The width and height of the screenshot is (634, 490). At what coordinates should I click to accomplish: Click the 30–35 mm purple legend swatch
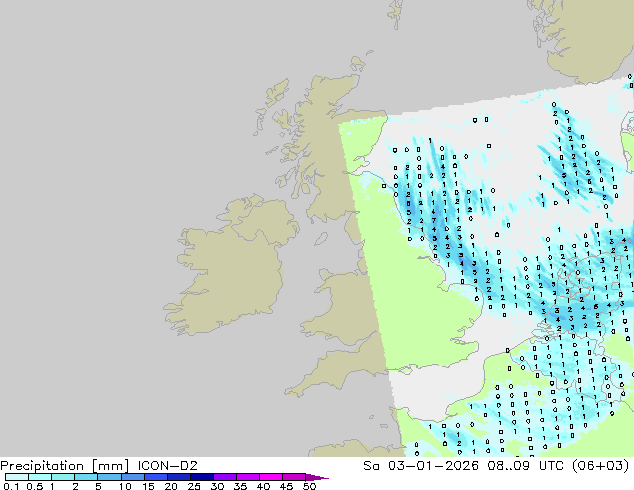225,477
